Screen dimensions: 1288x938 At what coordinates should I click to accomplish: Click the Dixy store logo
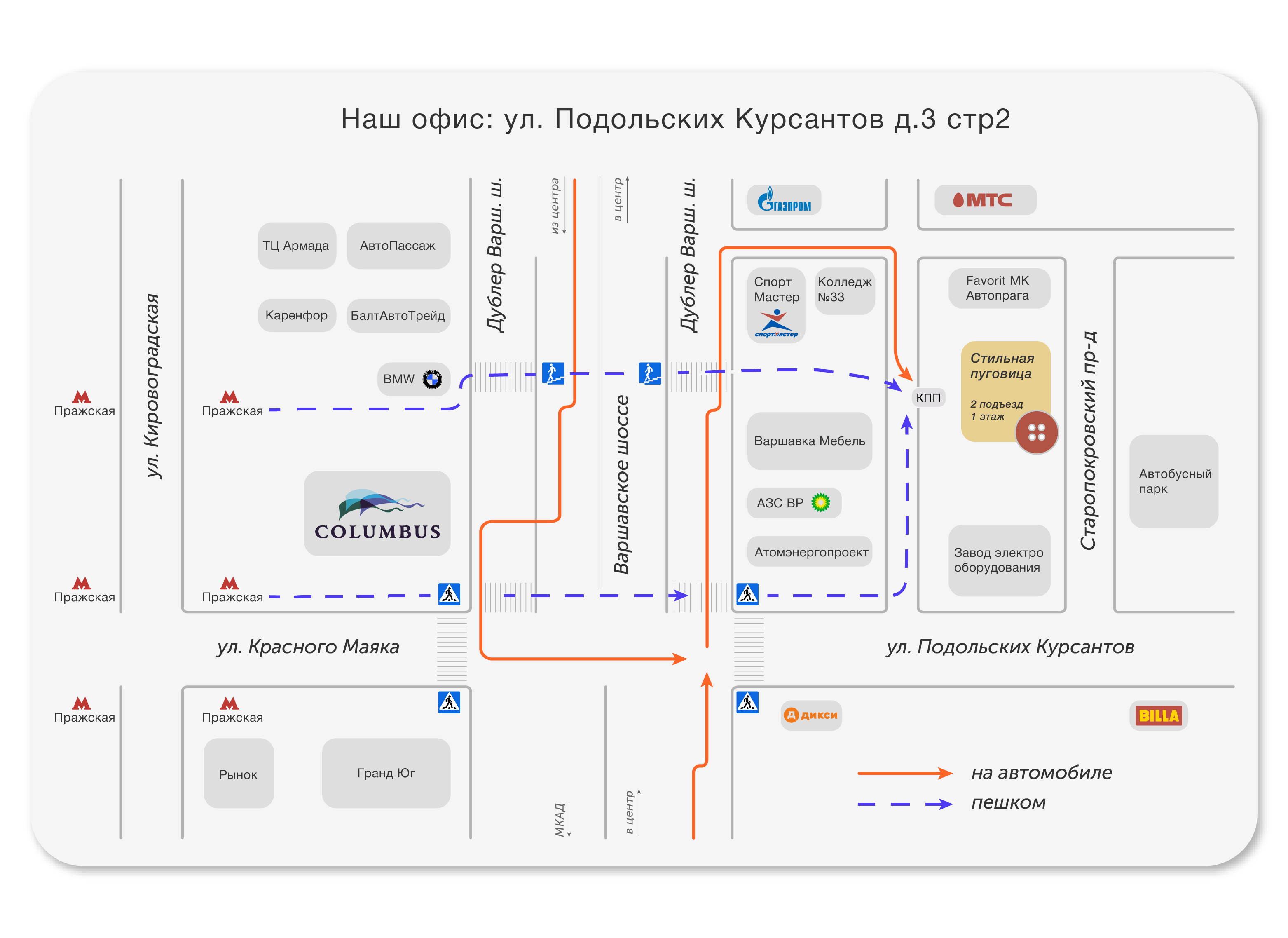click(x=810, y=715)
